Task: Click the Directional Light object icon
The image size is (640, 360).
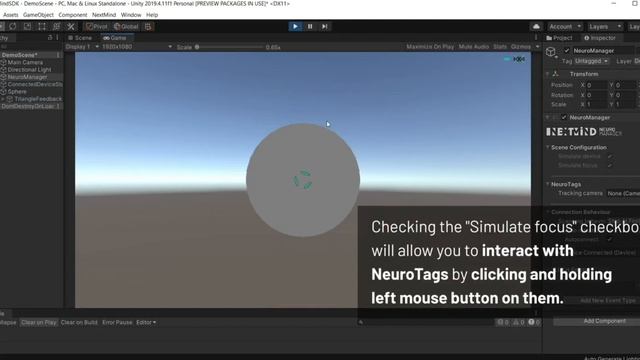Action: click(x=4, y=70)
